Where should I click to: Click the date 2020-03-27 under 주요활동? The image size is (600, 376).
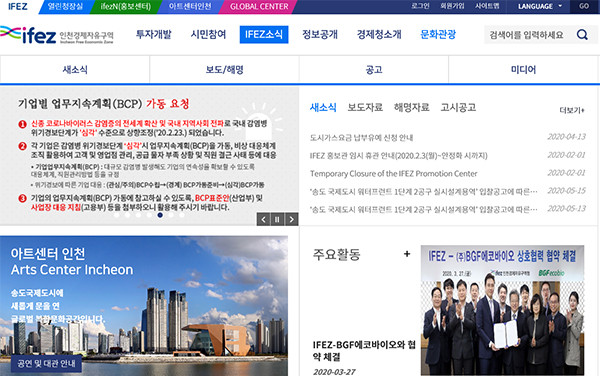pyautogui.click(x=334, y=372)
